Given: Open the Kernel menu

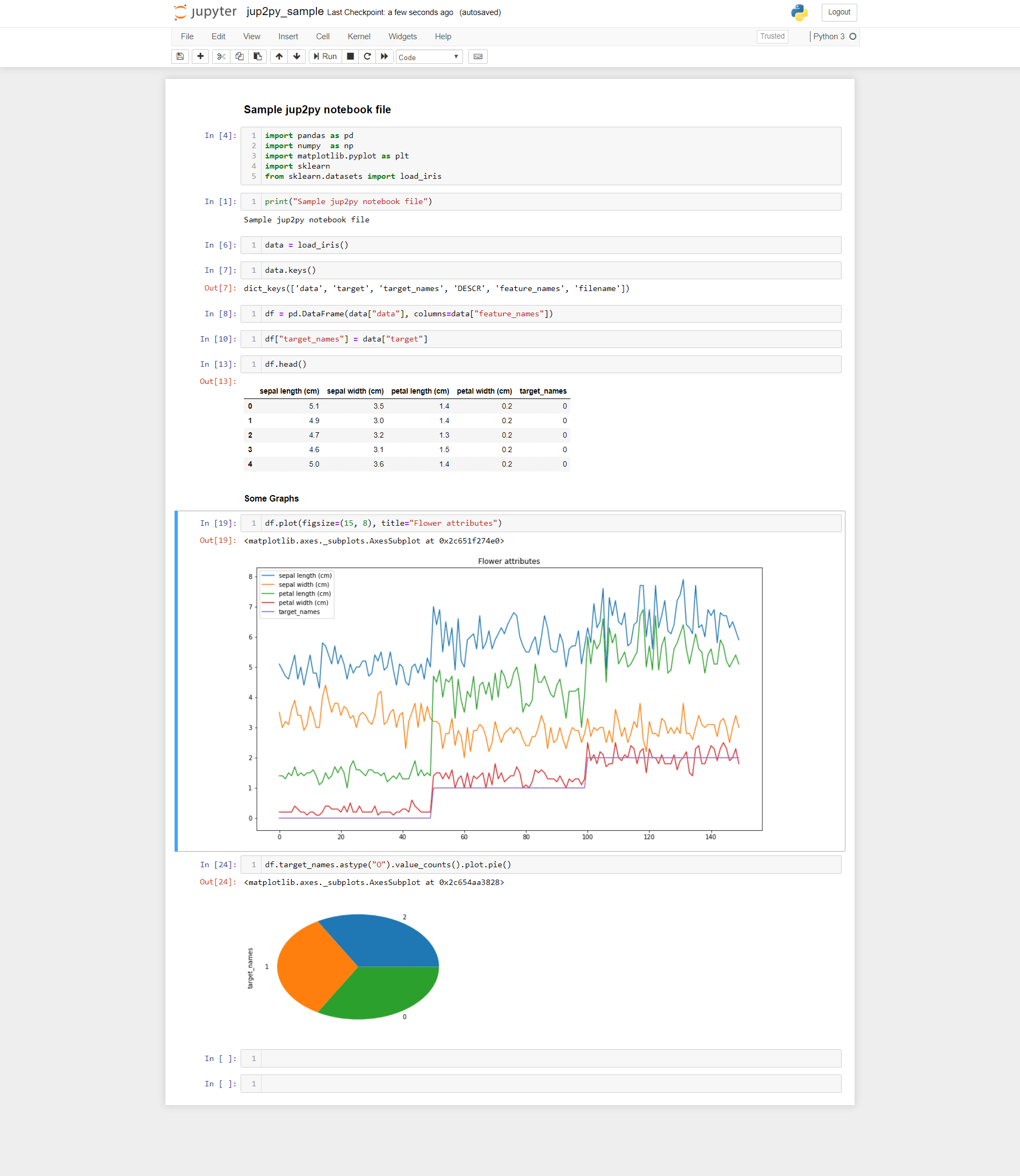Looking at the screenshot, I should pyautogui.click(x=359, y=37).
